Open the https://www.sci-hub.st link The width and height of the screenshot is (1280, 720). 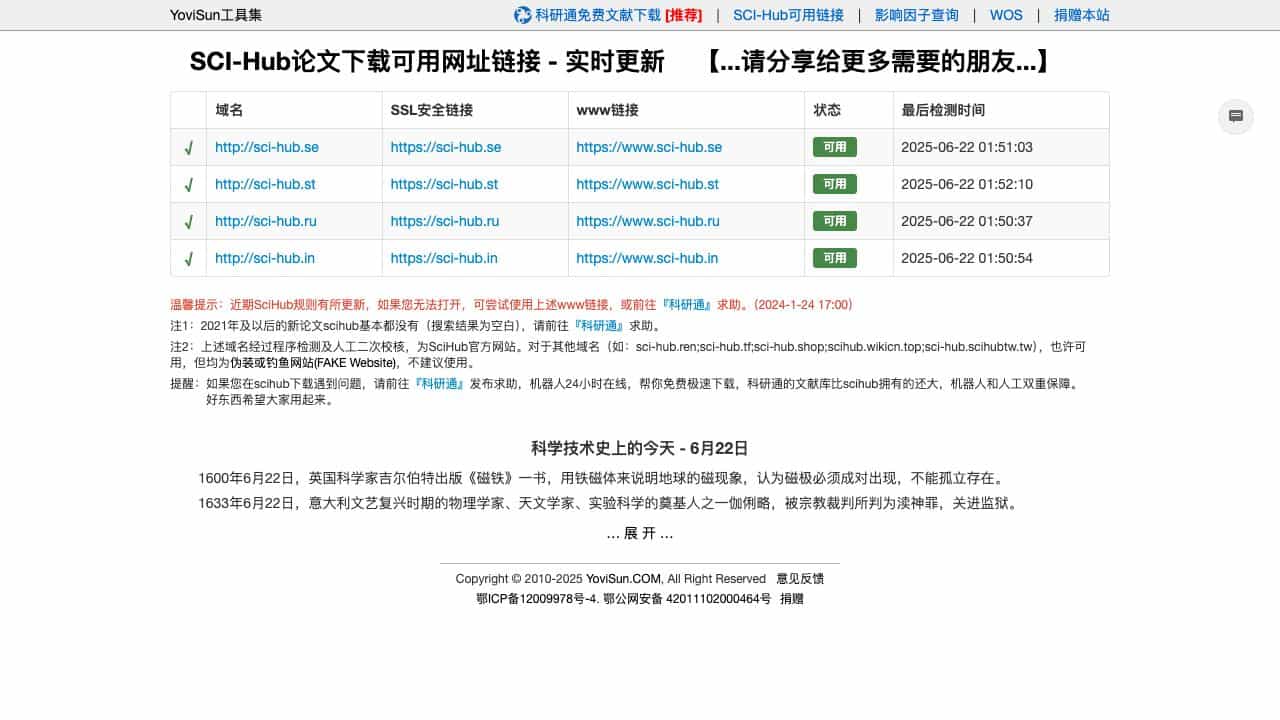click(x=648, y=184)
